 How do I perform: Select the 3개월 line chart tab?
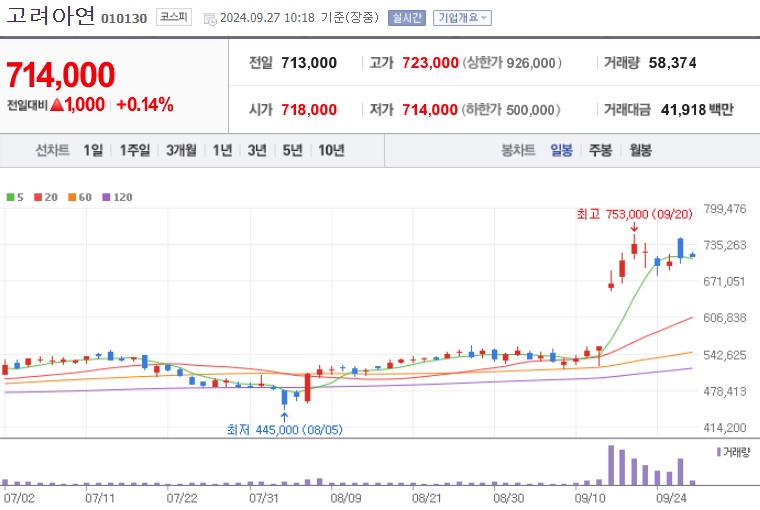(181, 150)
